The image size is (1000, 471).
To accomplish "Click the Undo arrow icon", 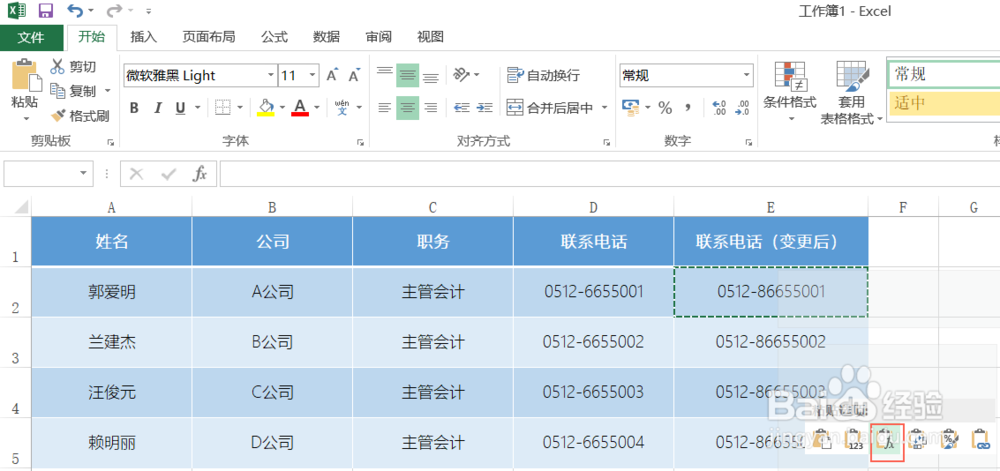I will pyautogui.click(x=76, y=11).
